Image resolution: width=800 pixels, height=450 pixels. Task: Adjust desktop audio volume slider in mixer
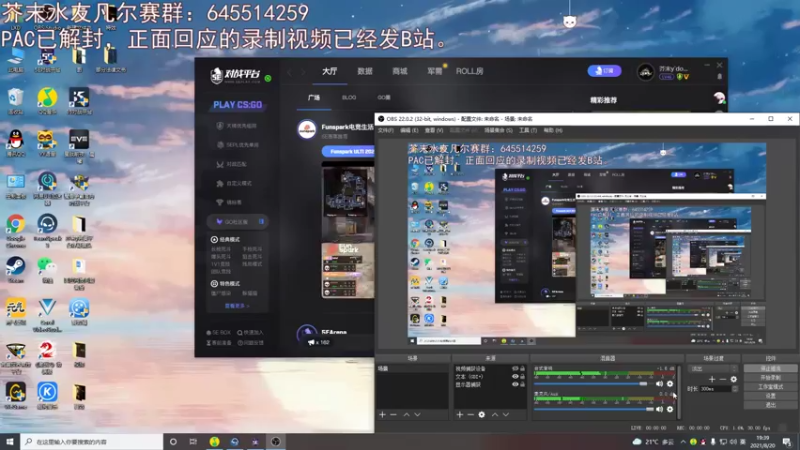[593, 384]
